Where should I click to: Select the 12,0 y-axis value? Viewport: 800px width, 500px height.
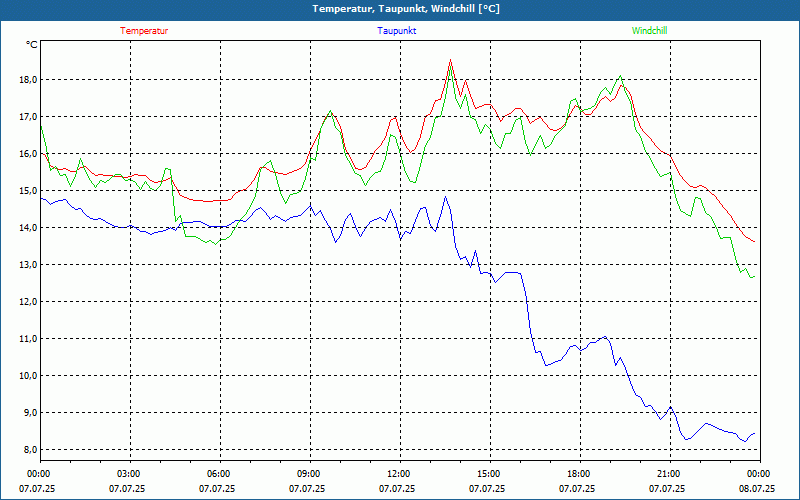29,302
